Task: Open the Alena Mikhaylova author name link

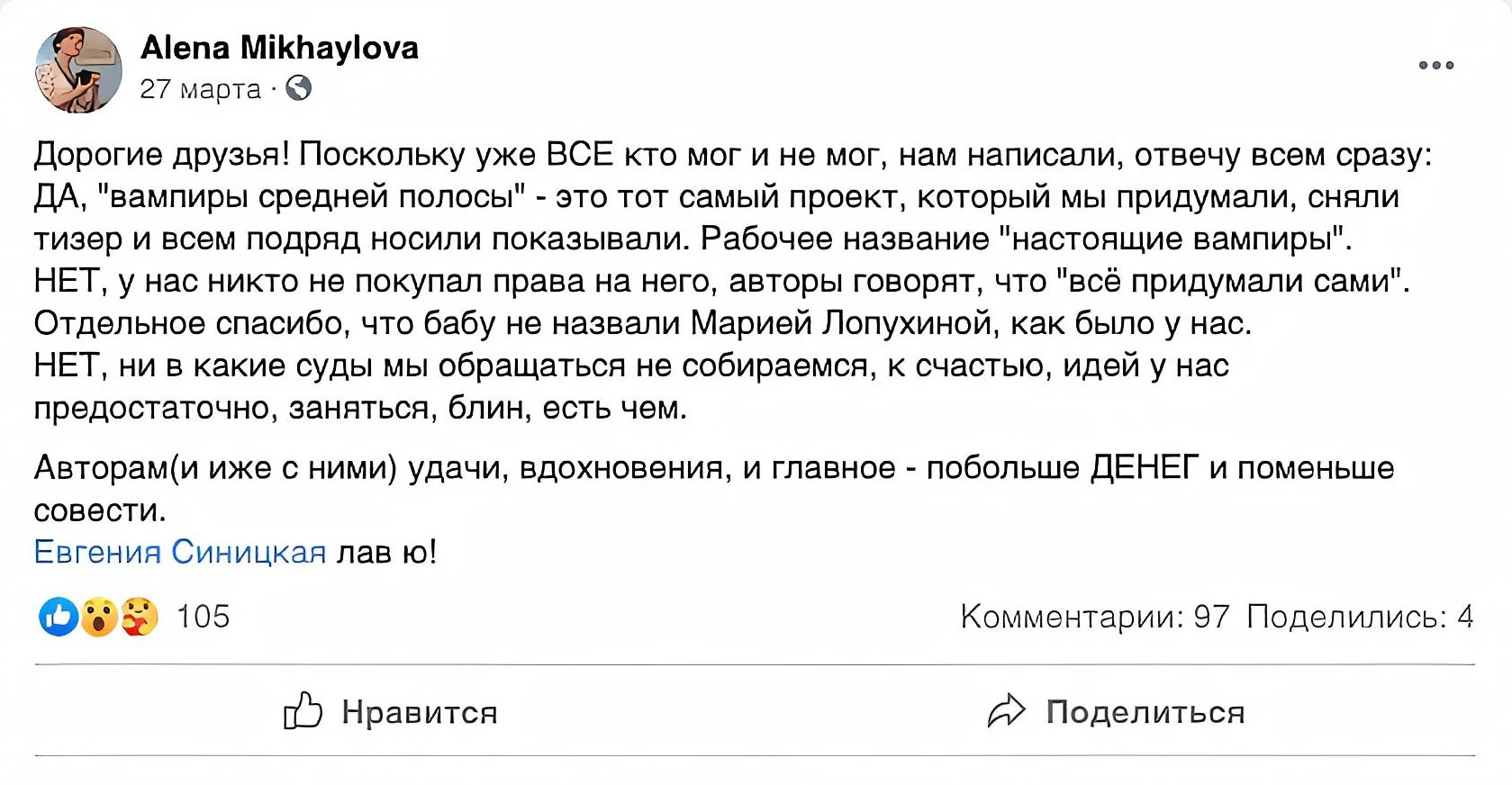Action: pos(280,48)
